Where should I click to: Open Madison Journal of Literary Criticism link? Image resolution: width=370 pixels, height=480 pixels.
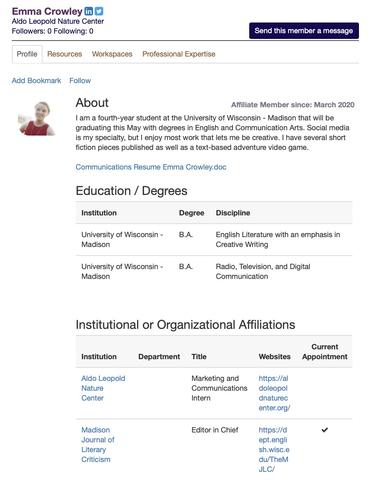pos(98,445)
